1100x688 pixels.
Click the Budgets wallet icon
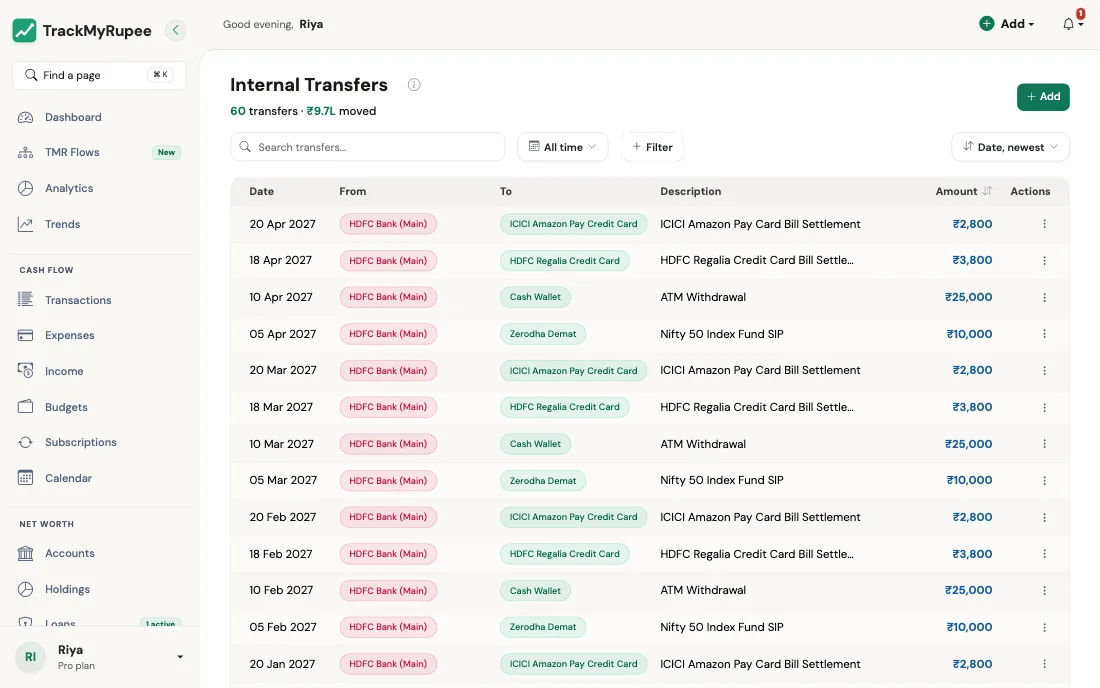tap(25, 407)
